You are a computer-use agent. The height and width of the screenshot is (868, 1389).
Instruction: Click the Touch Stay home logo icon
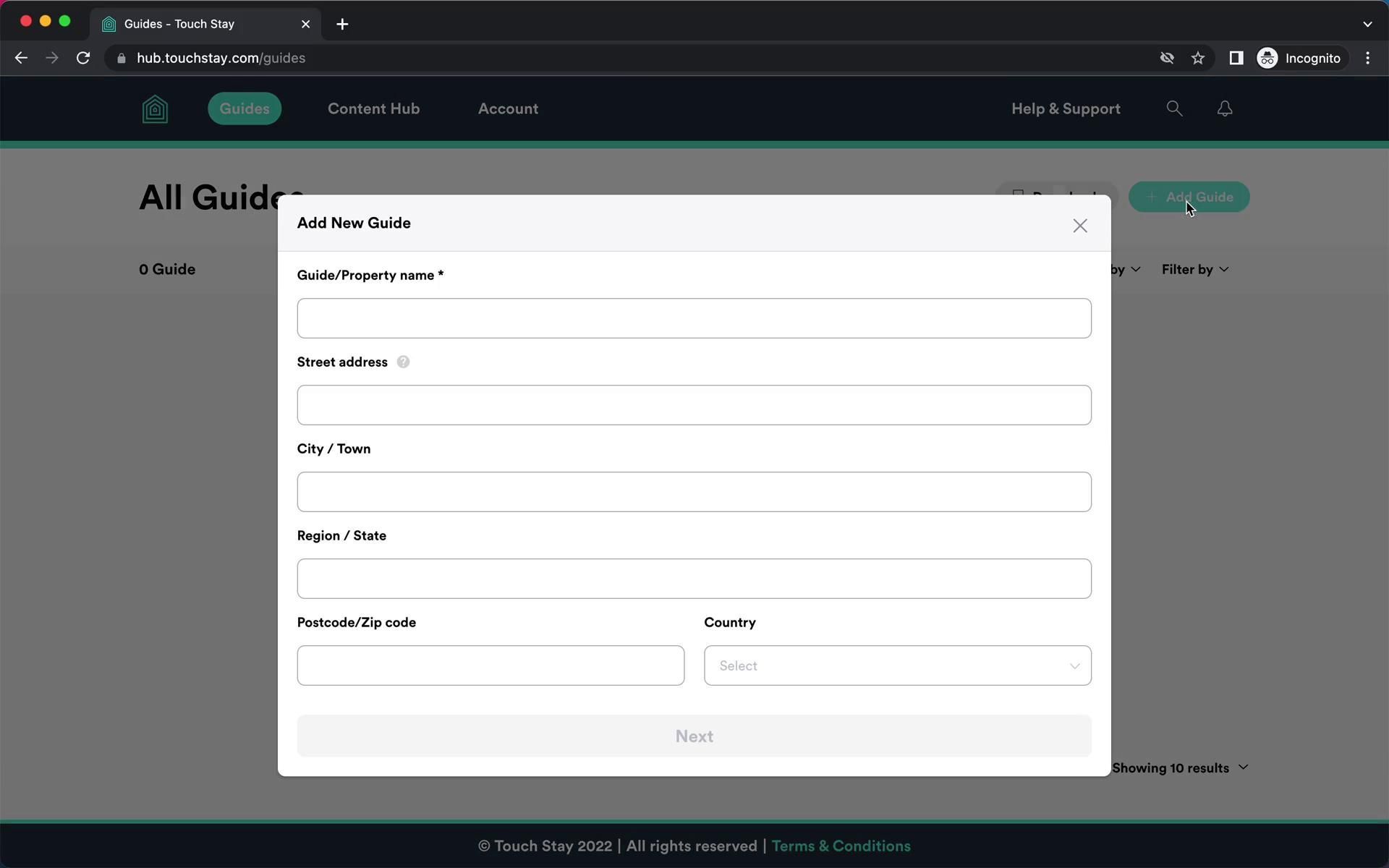155,109
